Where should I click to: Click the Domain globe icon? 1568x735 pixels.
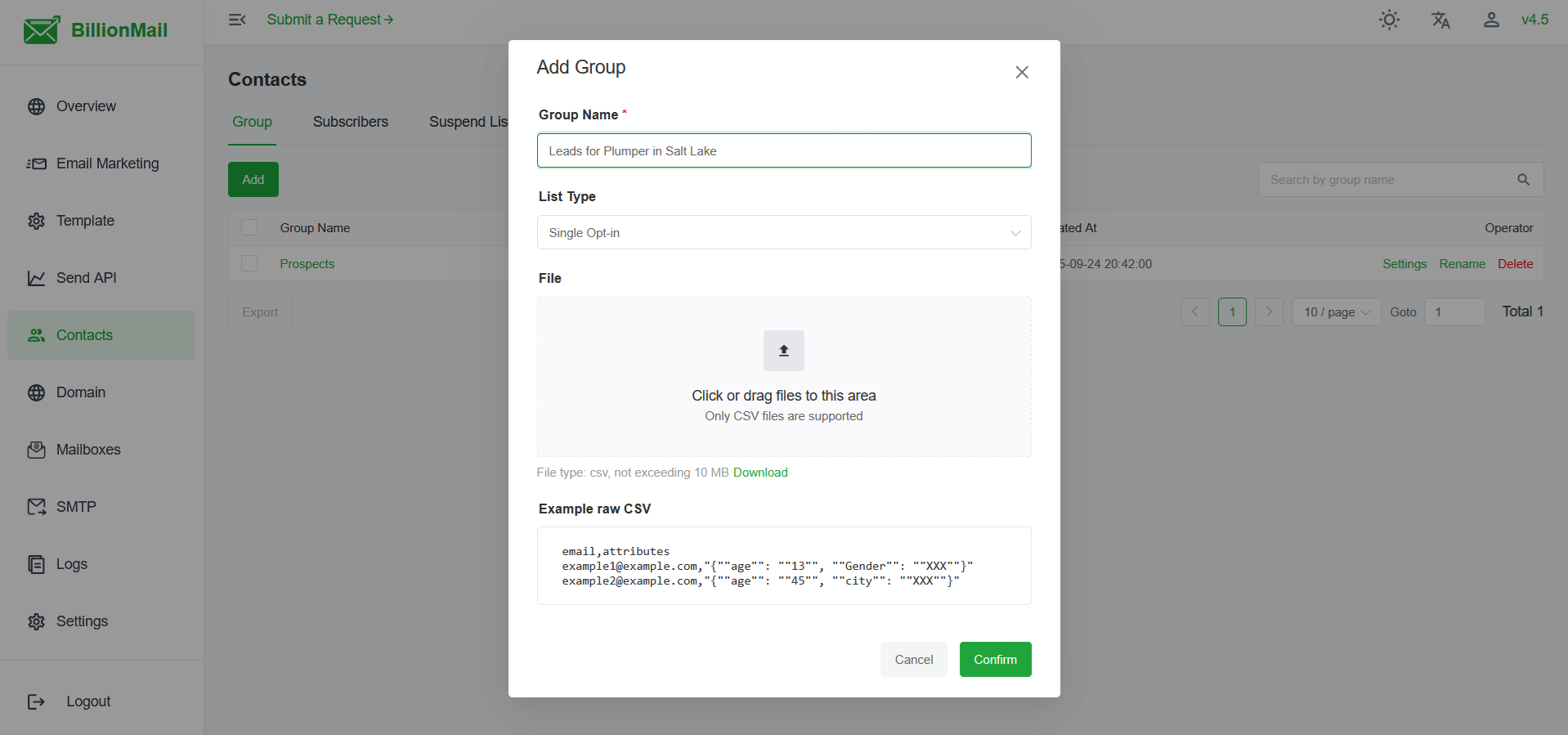coord(36,392)
